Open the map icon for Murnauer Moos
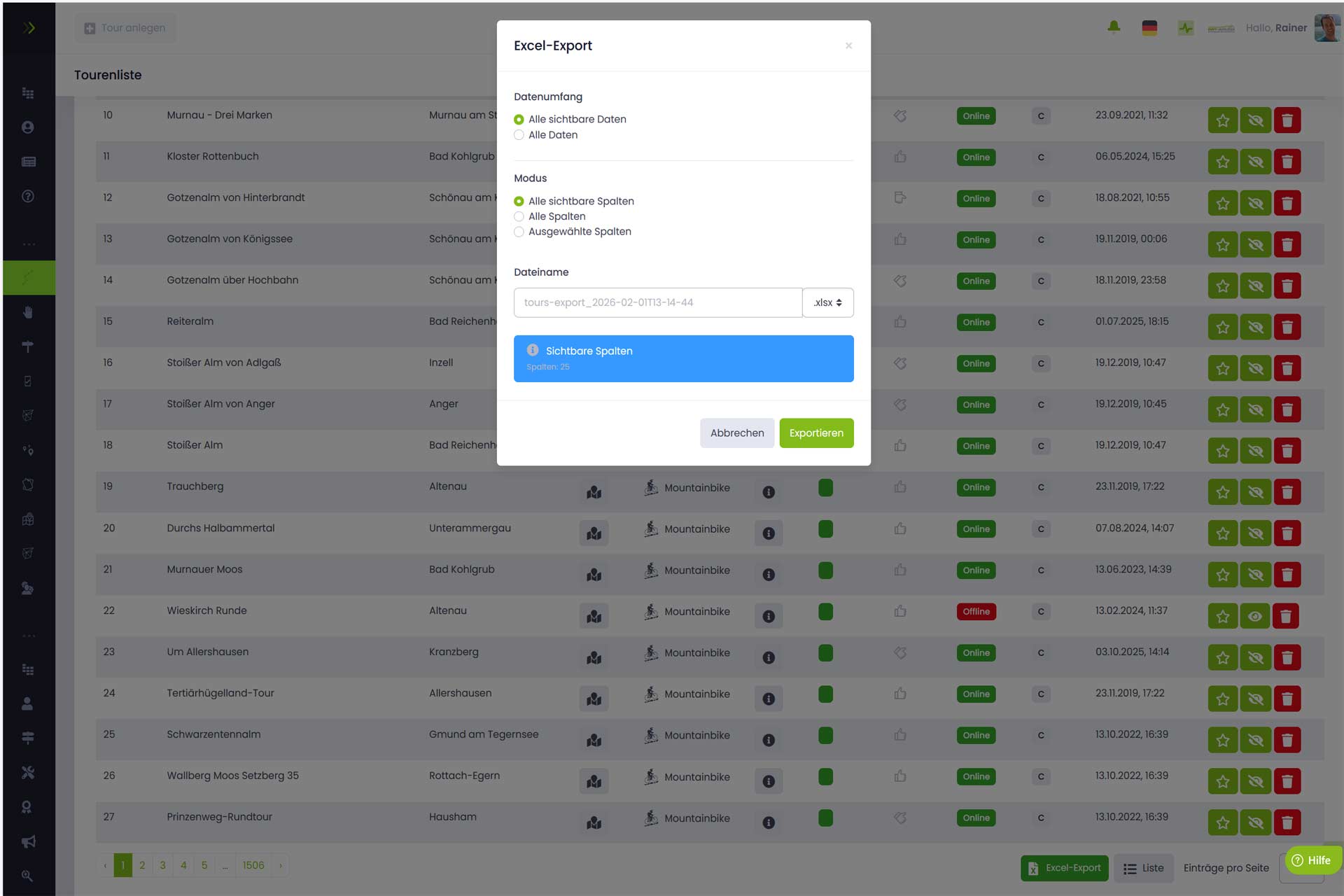 [594, 575]
